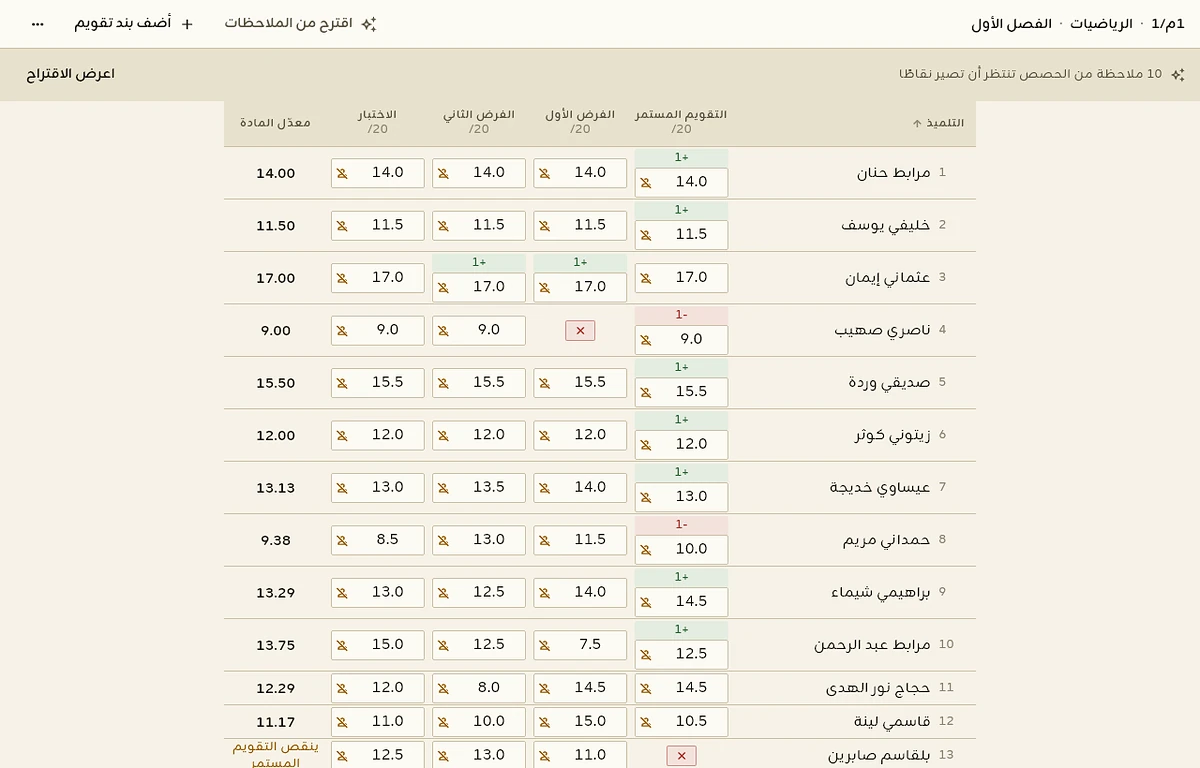Screen dimensions: 1200x768
Task: Click absence icon in عثماني إيمان's التقويم المستمر cell
Action: pyautogui.click(x=645, y=278)
